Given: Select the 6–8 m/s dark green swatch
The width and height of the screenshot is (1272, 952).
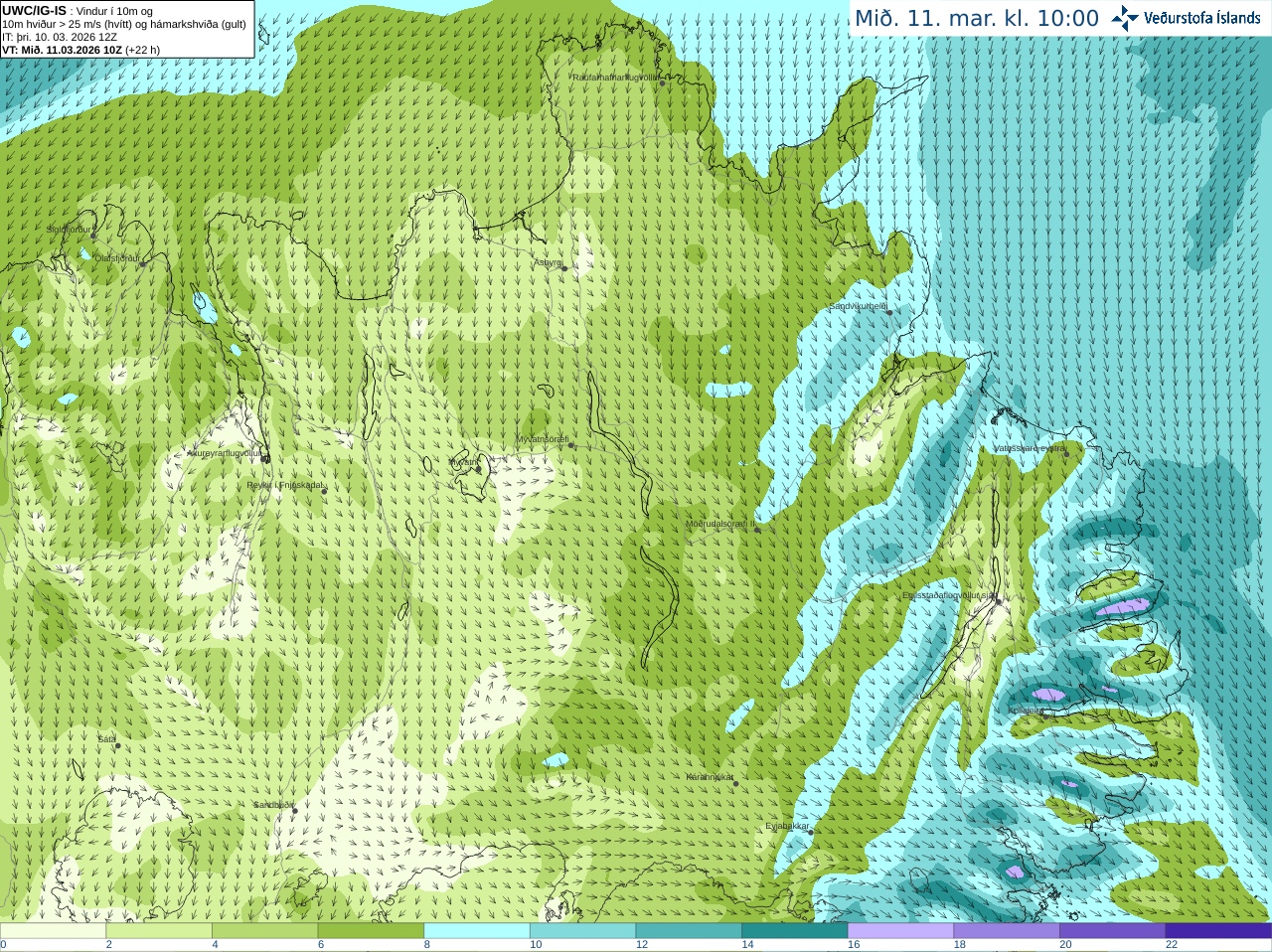Looking at the screenshot, I should tap(371, 931).
